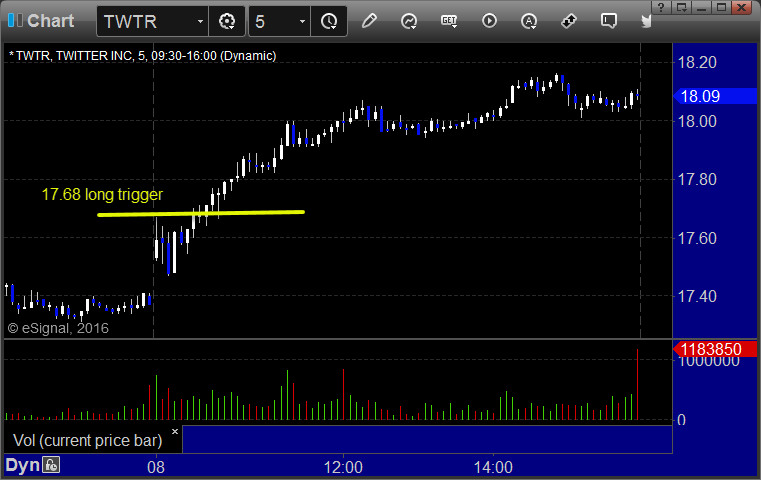Select the pencil drawing tools icon
The height and width of the screenshot is (480, 761).
[x=369, y=21]
